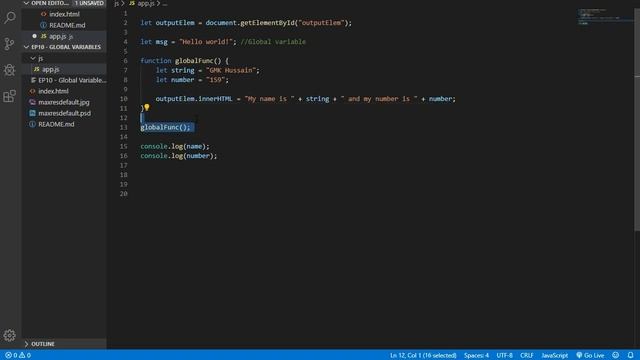The height and width of the screenshot is (360, 640).
Task: Click the 1 UNSAVED badge
Action: (x=89, y=3)
